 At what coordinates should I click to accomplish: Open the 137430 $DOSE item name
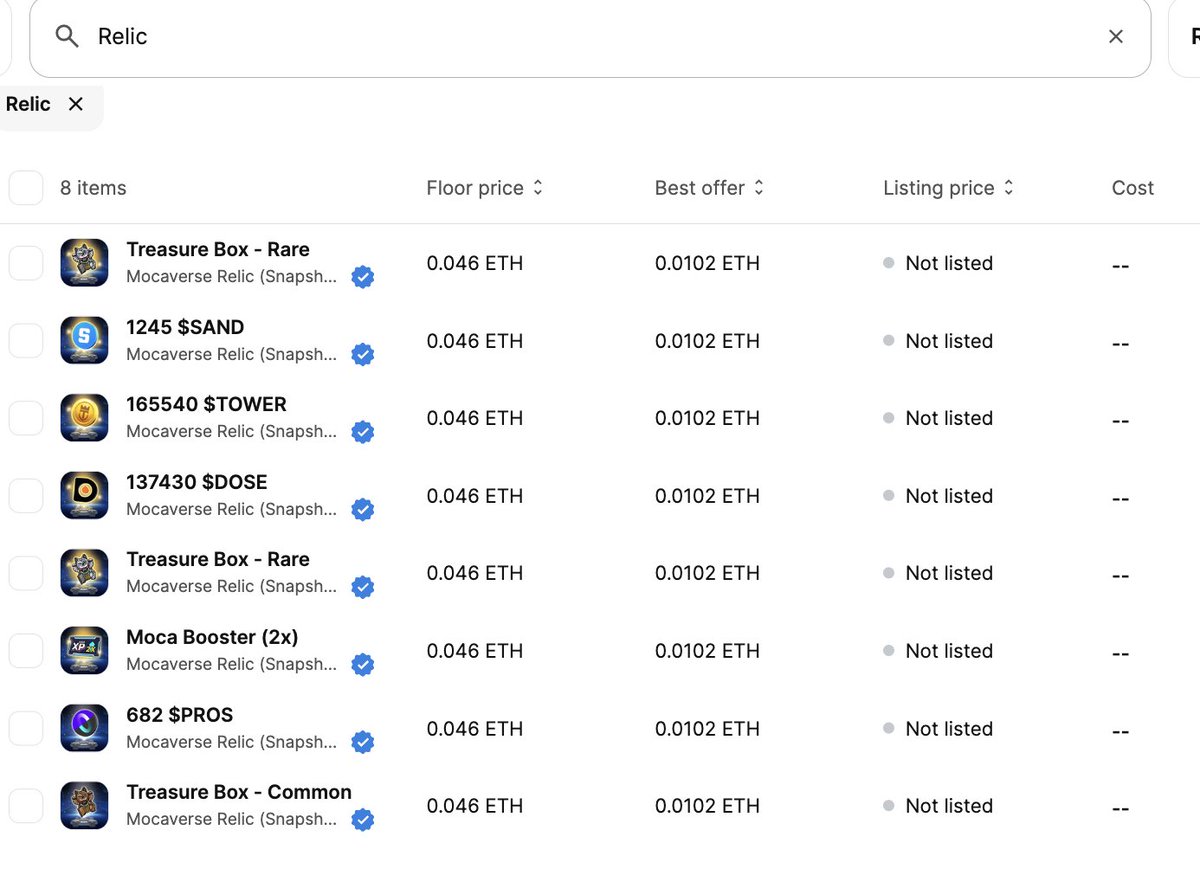pos(197,482)
